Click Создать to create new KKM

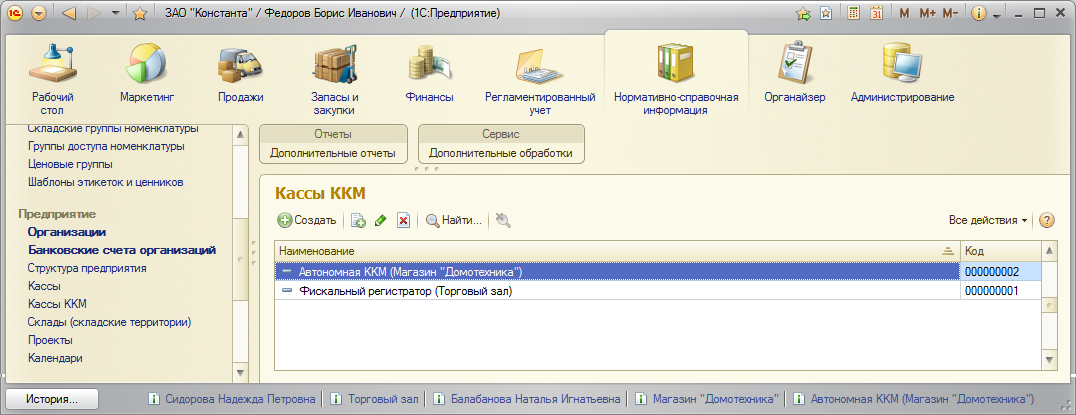[307, 220]
